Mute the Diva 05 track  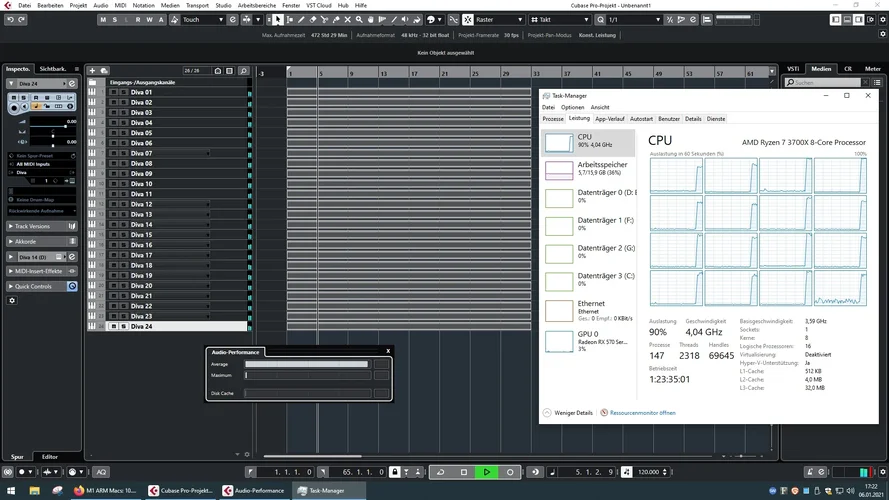tap(114, 133)
